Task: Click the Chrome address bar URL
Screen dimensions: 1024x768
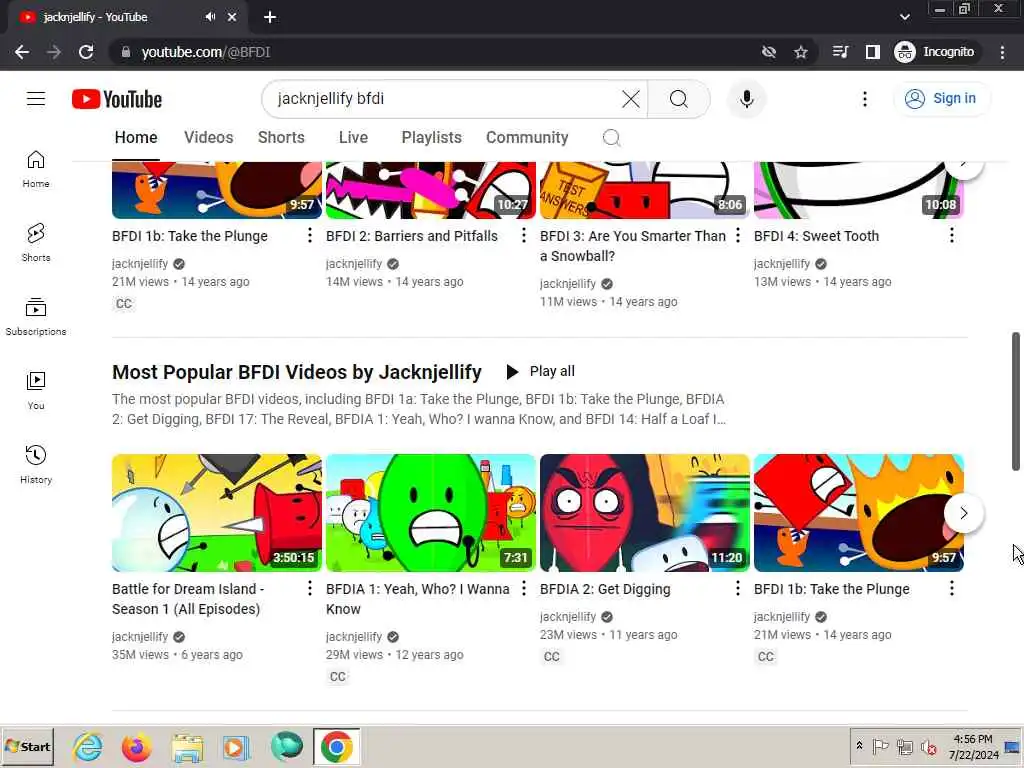Action: pos(205,52)
